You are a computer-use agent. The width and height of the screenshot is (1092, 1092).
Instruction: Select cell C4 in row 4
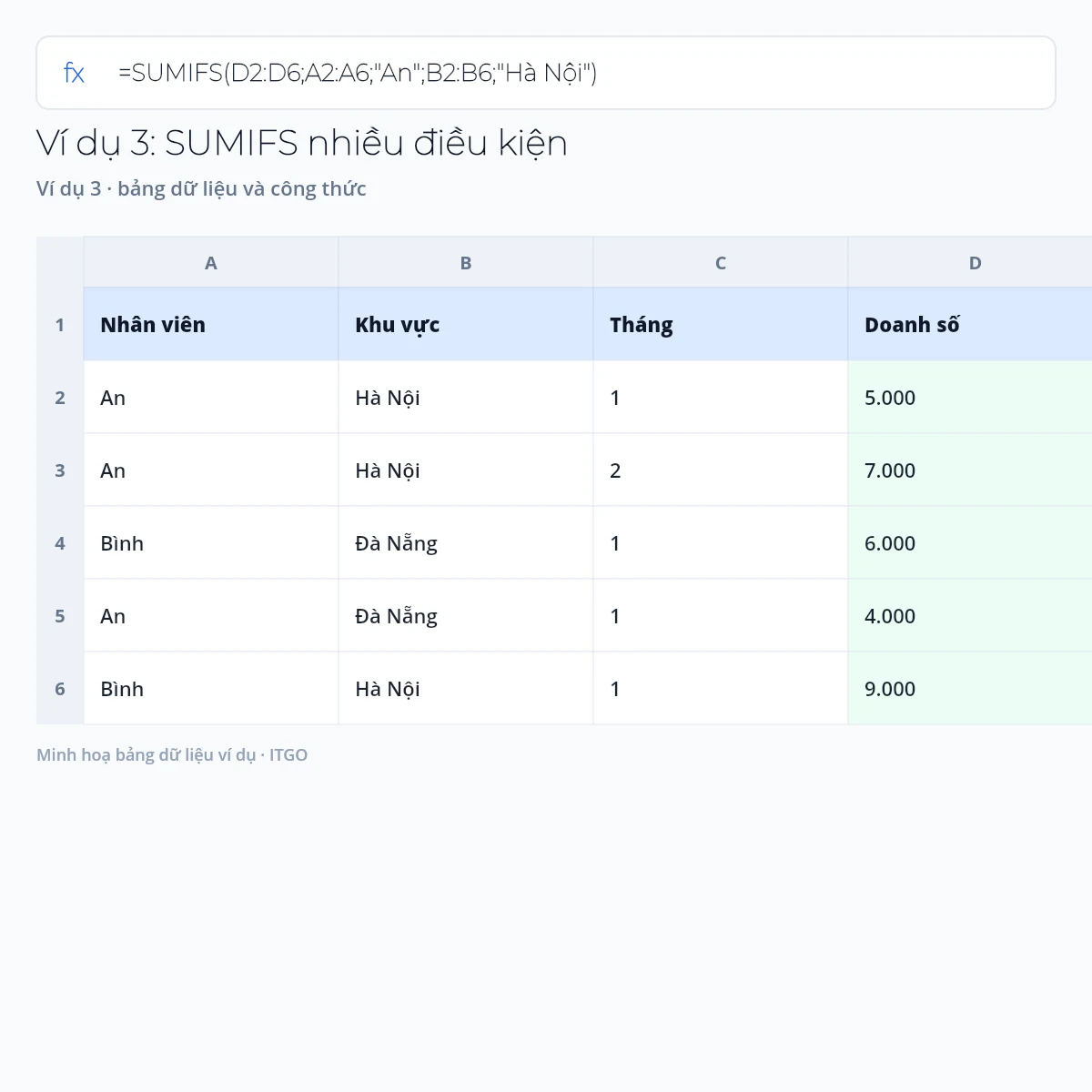[721, 543]
